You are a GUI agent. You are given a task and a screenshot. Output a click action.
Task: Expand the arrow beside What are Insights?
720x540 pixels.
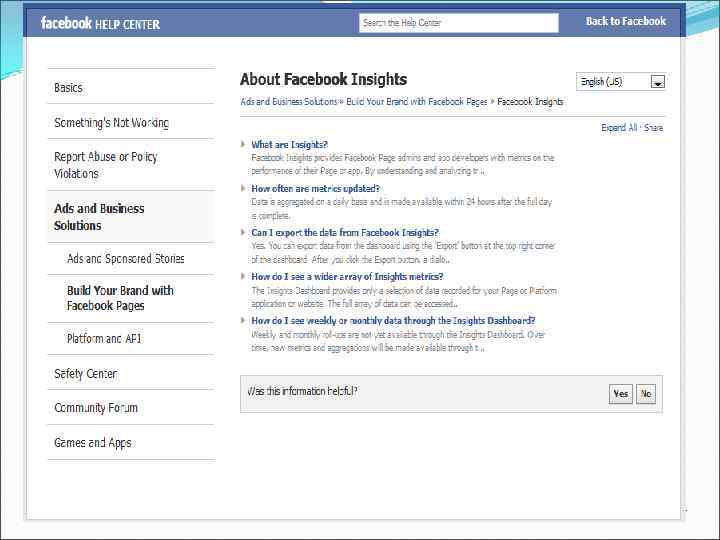[x=243, y=144]
